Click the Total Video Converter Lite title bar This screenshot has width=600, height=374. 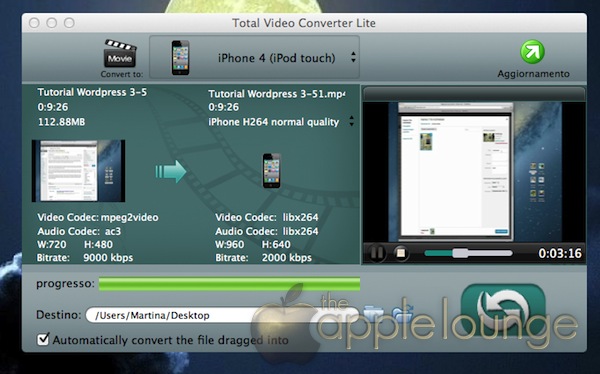304,23
